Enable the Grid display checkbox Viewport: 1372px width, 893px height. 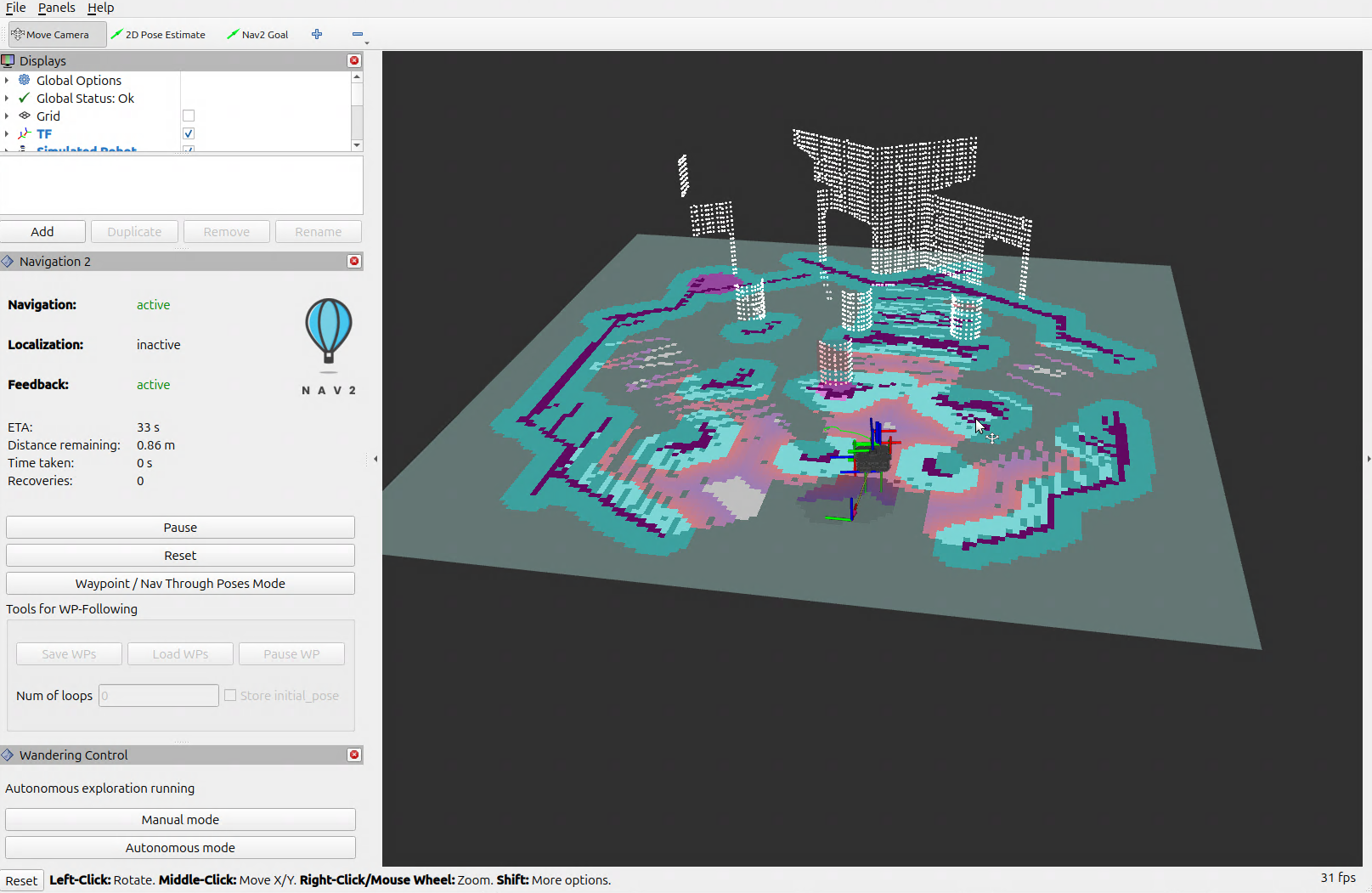point(189,116)
